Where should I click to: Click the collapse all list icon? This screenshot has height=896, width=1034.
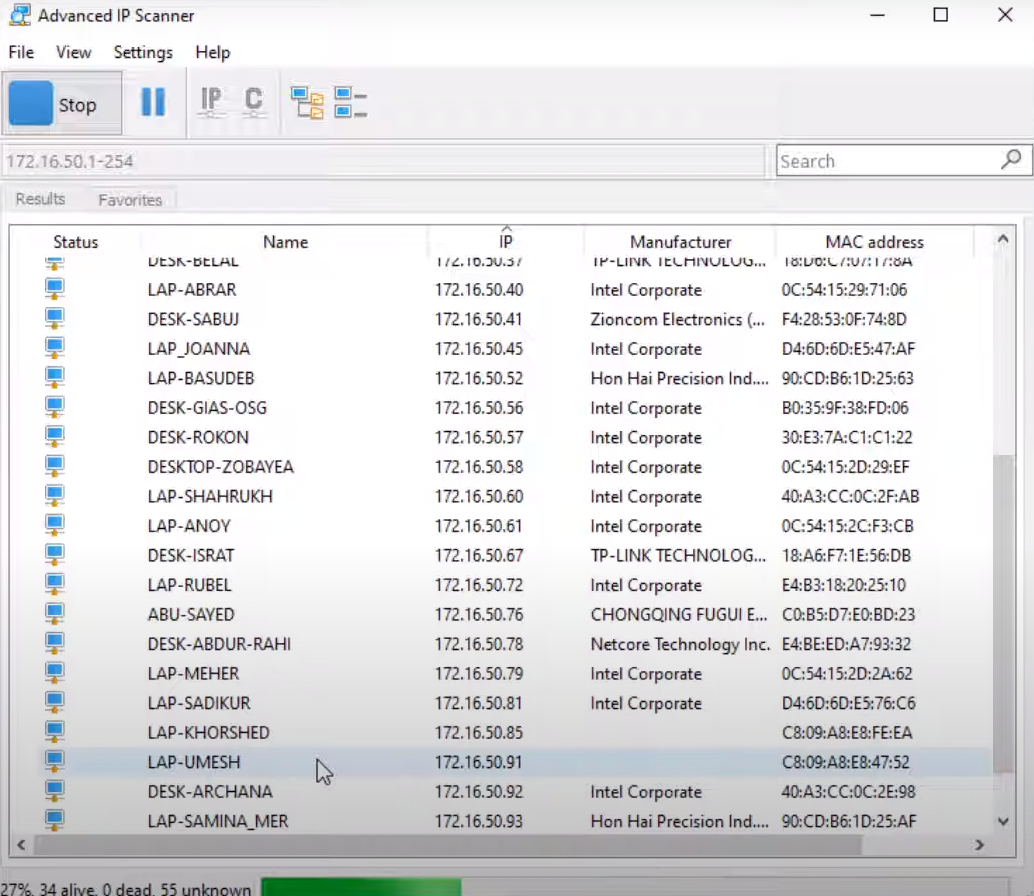[x=350, y=103]
